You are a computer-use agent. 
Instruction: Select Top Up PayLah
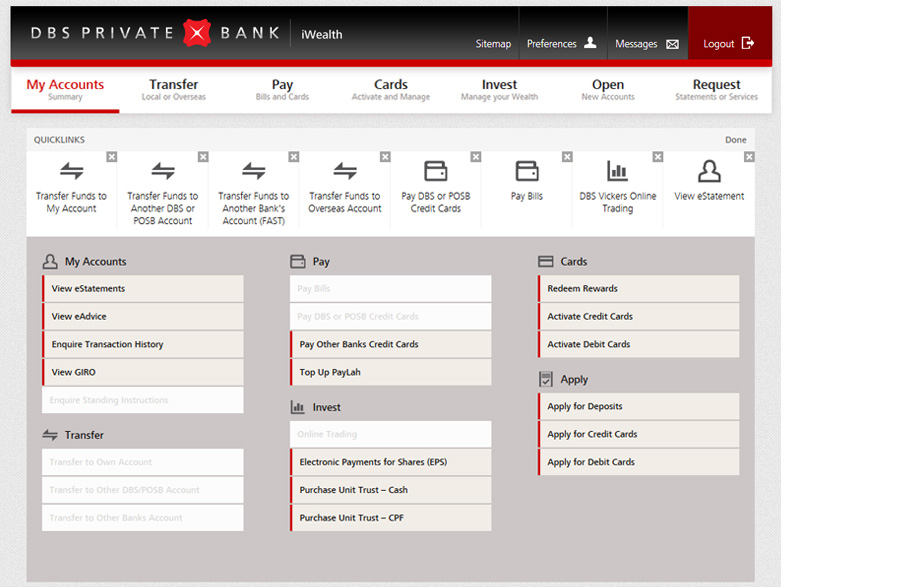(391, 372)
